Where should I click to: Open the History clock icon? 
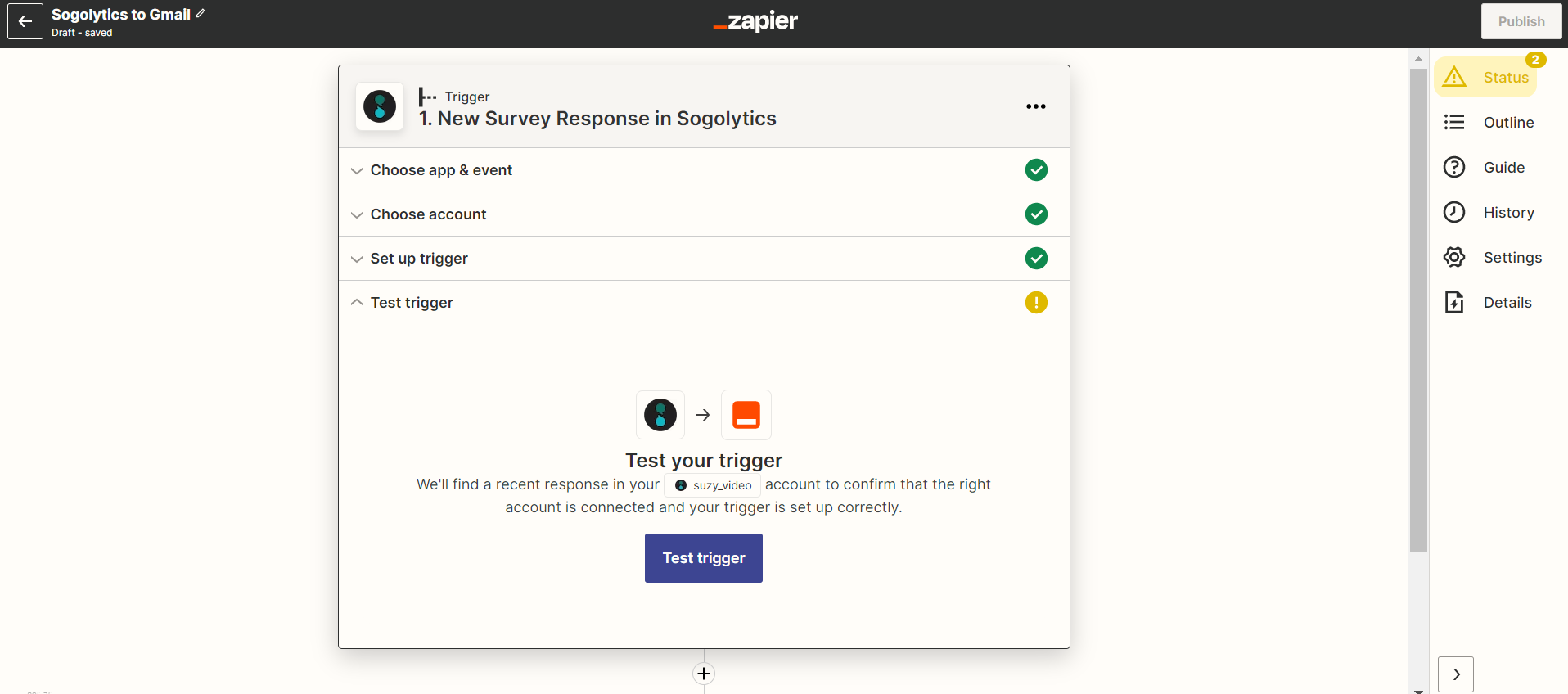[1454, 213]
